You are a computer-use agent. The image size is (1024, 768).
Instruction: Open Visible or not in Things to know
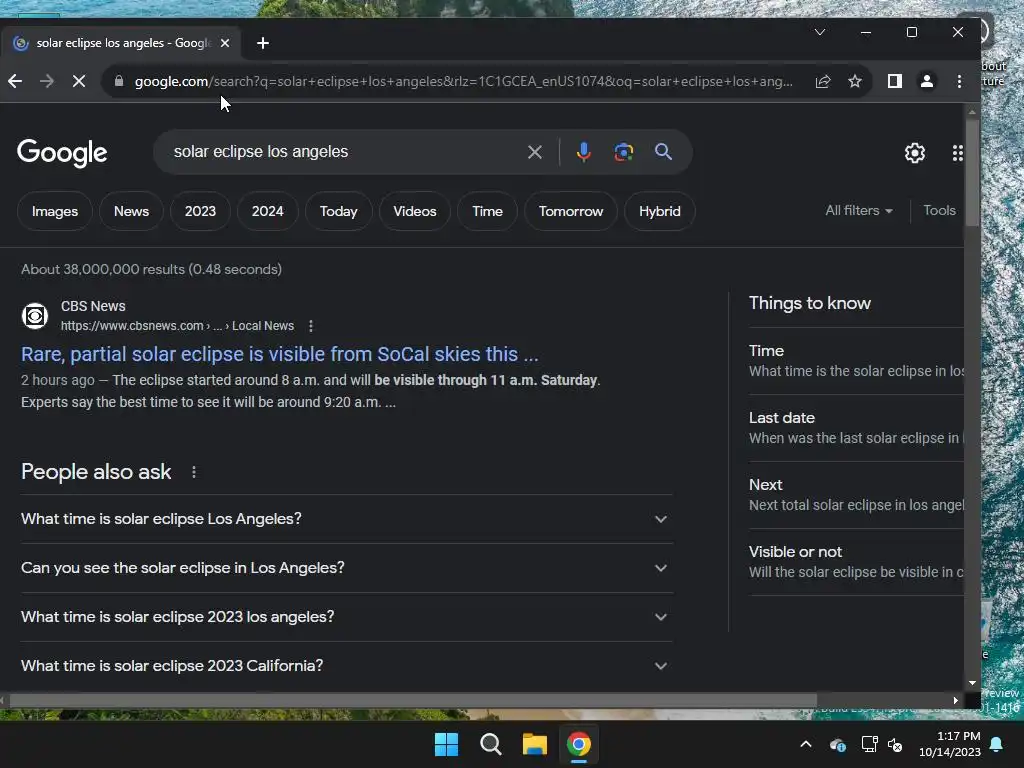856,562
